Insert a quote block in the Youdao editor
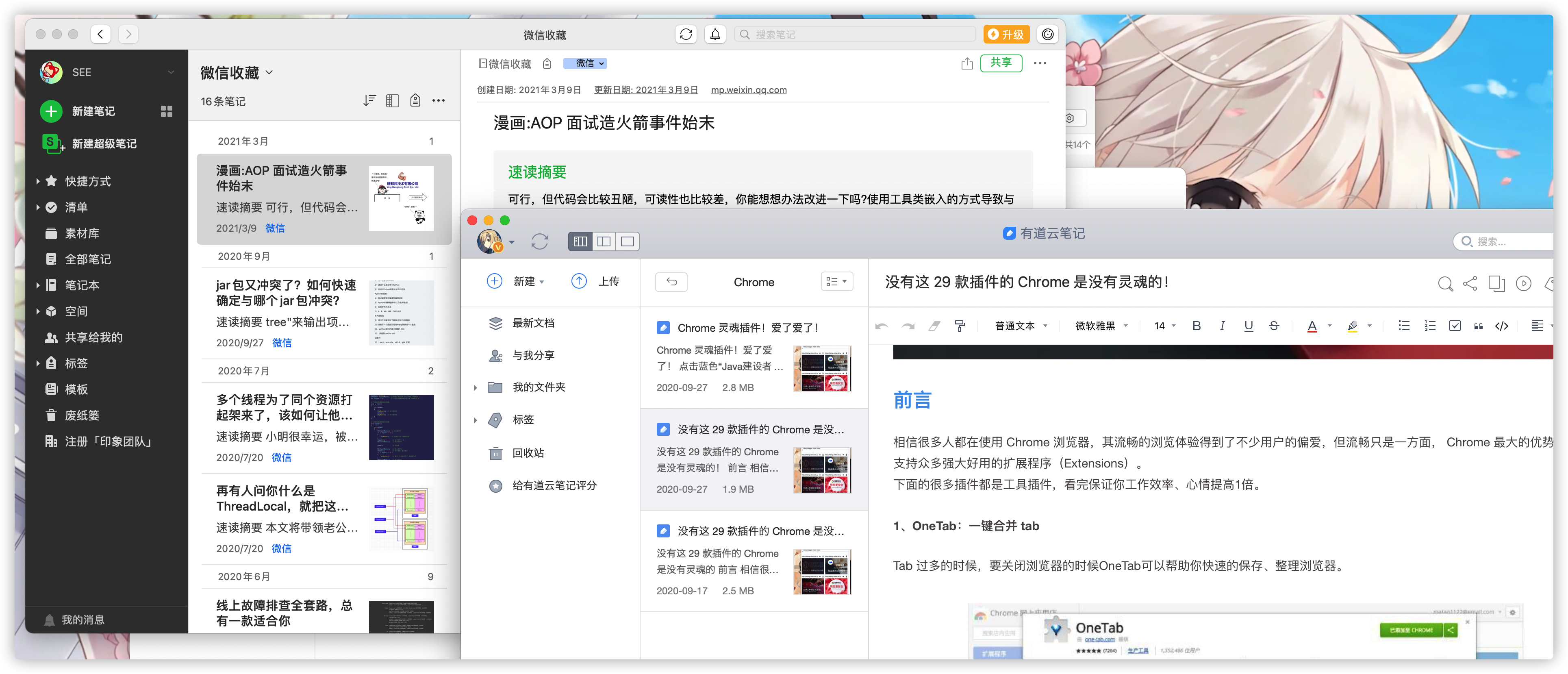This screenshot has width=1568, height=674. tap(1478, 326)
